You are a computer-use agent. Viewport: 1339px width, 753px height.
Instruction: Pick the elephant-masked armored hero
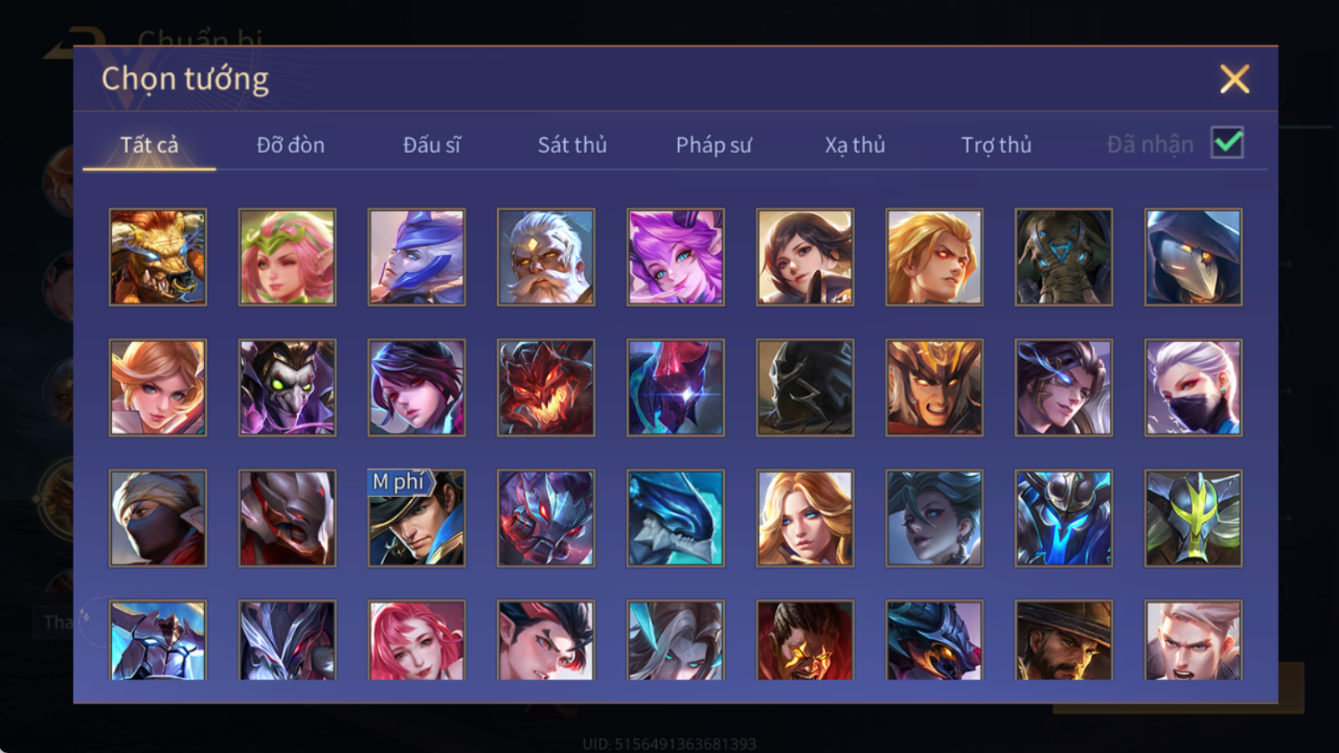point(1064,257)
